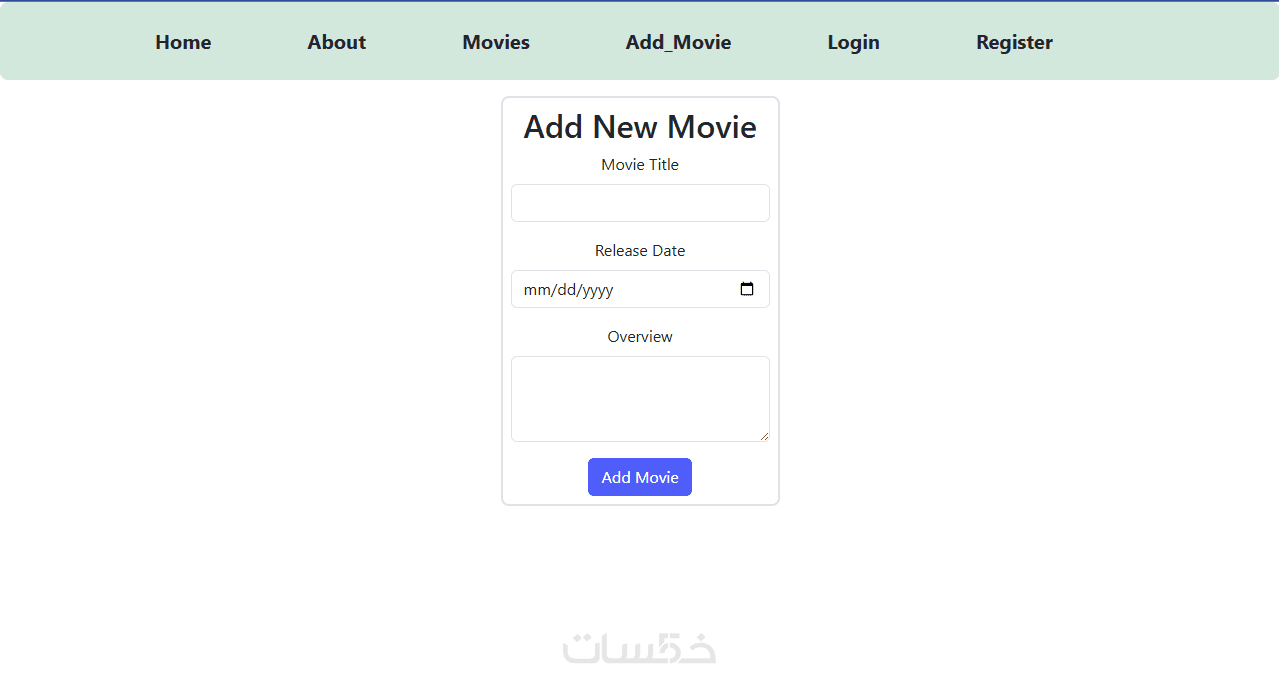Image resolution: width=1279 pixels, height=678 pixels.
Task: Open the calendar picker icon
Action: coord(747,289)
